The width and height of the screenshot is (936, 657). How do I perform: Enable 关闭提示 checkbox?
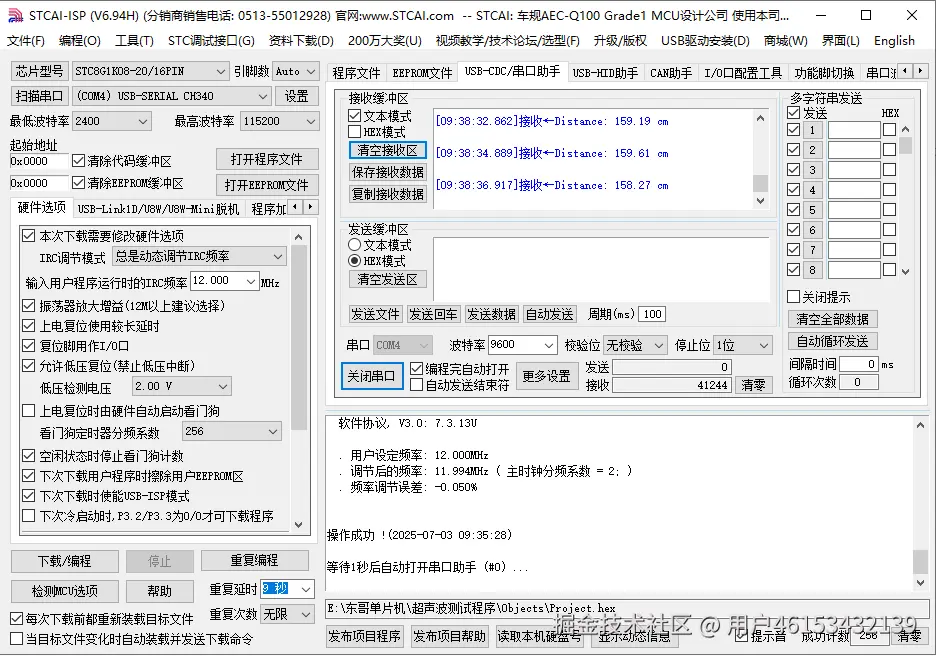point(793,297)
